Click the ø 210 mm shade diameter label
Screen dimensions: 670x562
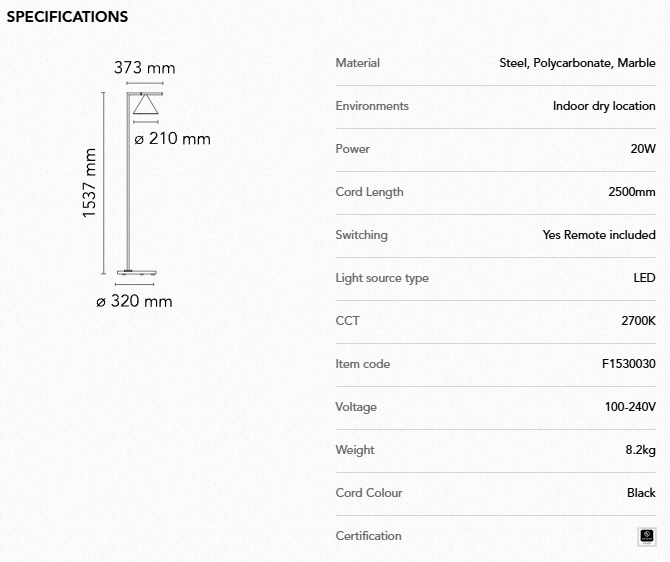[172, 139]
